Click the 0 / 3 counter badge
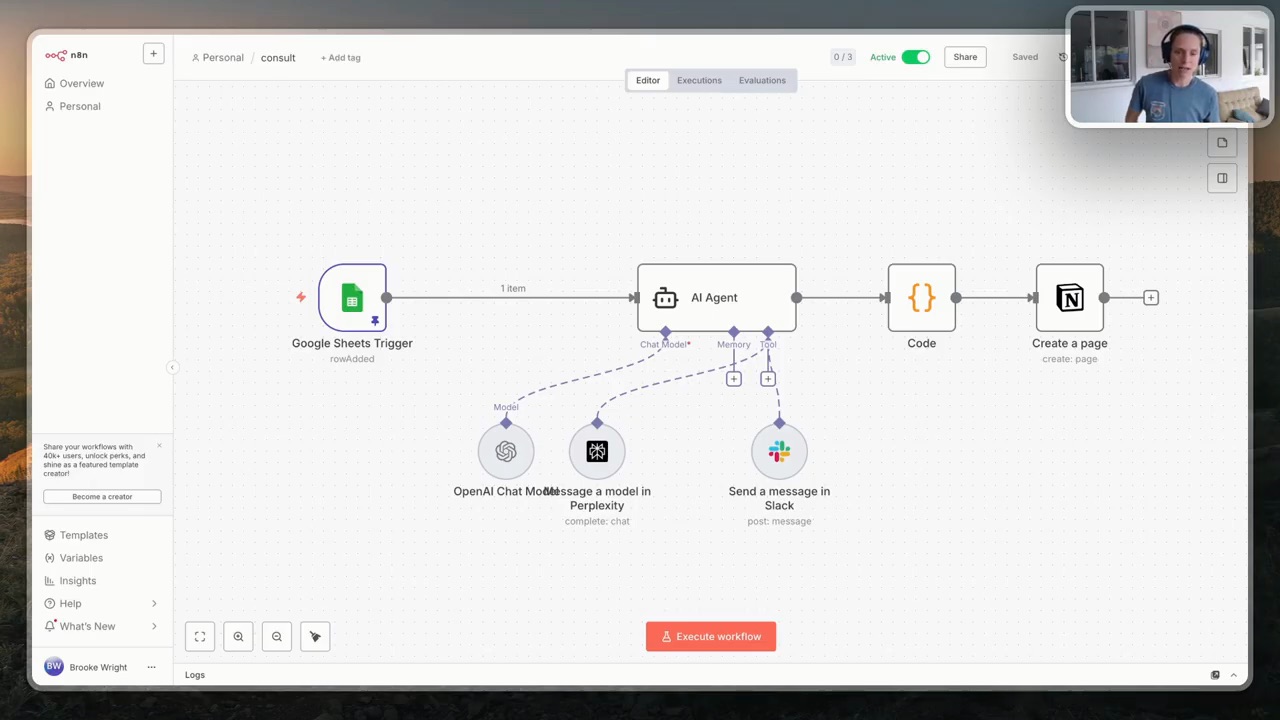The width and height of the screenshot is (1280, 720). click(843, 57)
